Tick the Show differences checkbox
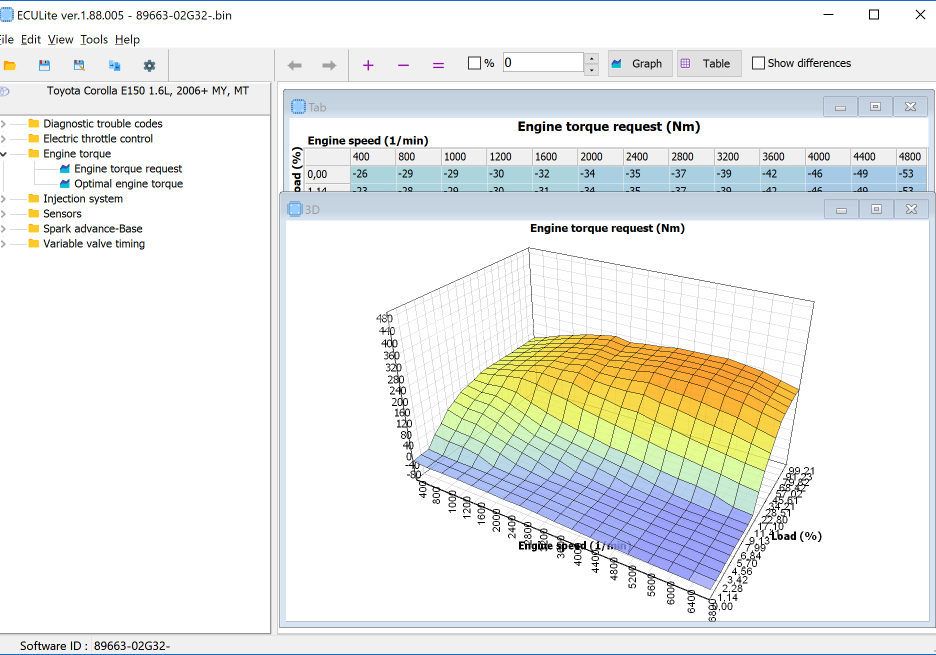Screen dimensions: 936x655 point(758,63)
